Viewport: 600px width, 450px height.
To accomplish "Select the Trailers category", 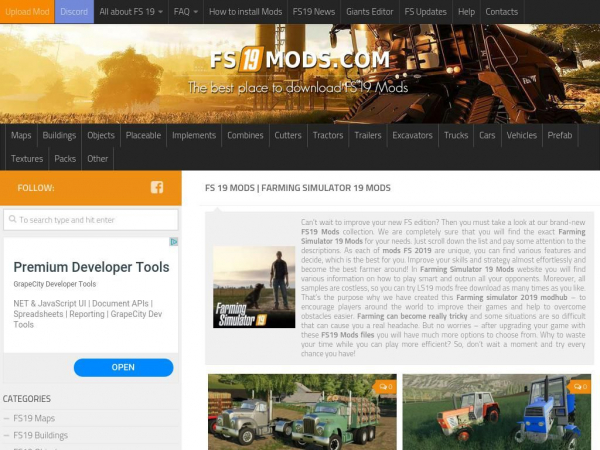I will 368,135.
